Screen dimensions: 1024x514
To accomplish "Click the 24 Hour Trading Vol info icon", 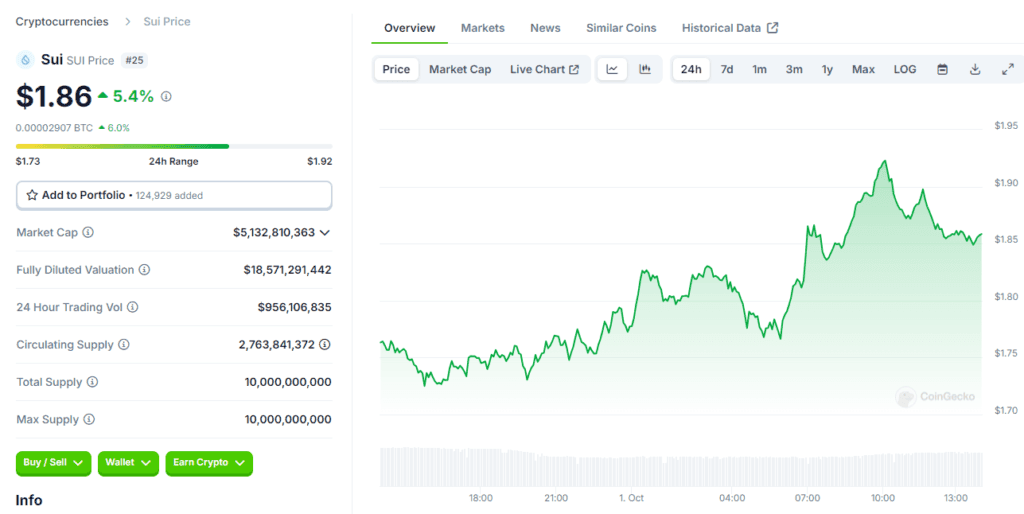I will [x=133, y=306].
